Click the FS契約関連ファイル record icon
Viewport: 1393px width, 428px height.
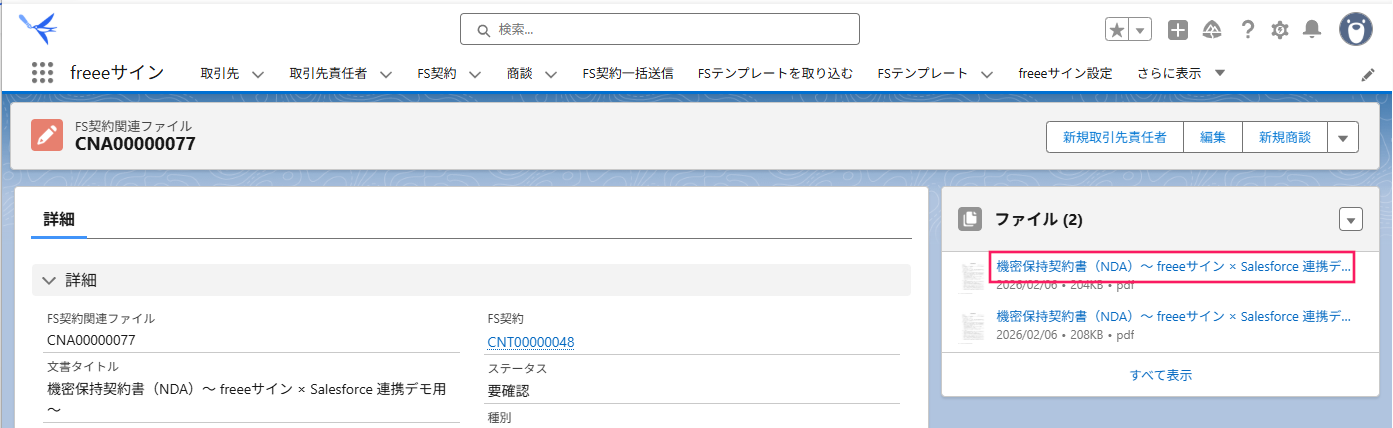click(47, 135)
